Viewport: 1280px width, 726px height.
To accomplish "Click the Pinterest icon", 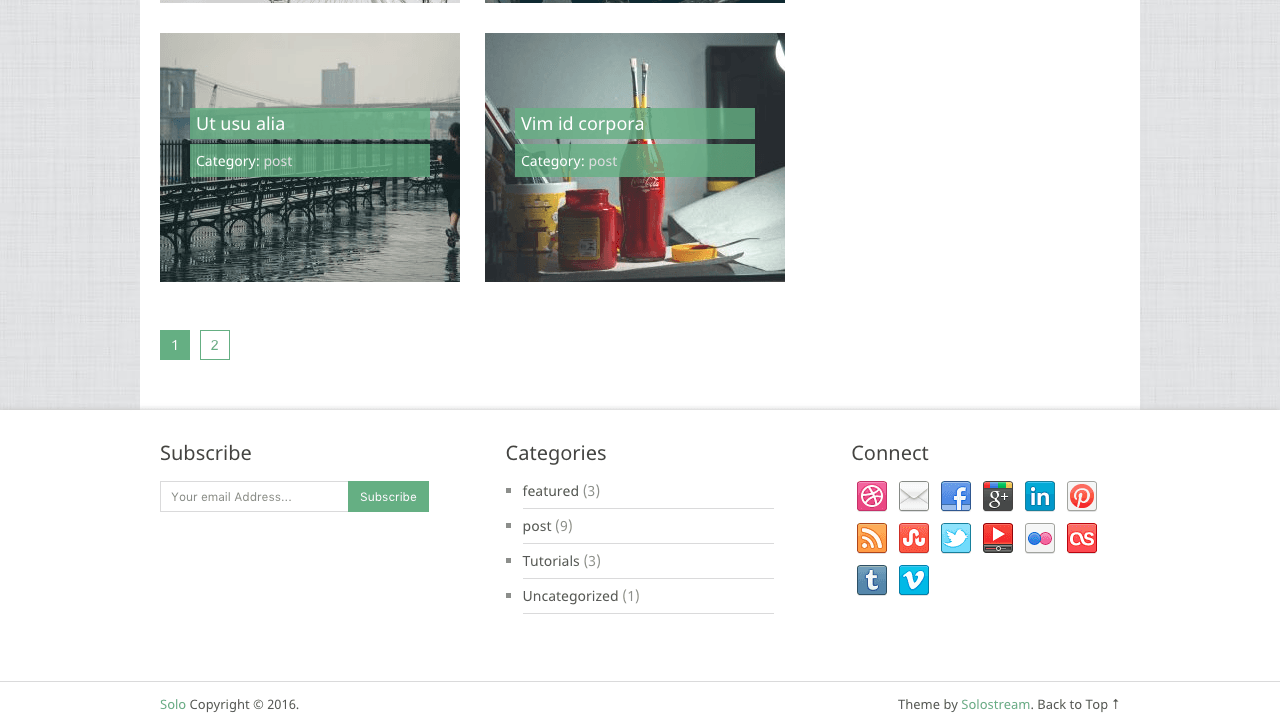I will [x=1082, y=496].
